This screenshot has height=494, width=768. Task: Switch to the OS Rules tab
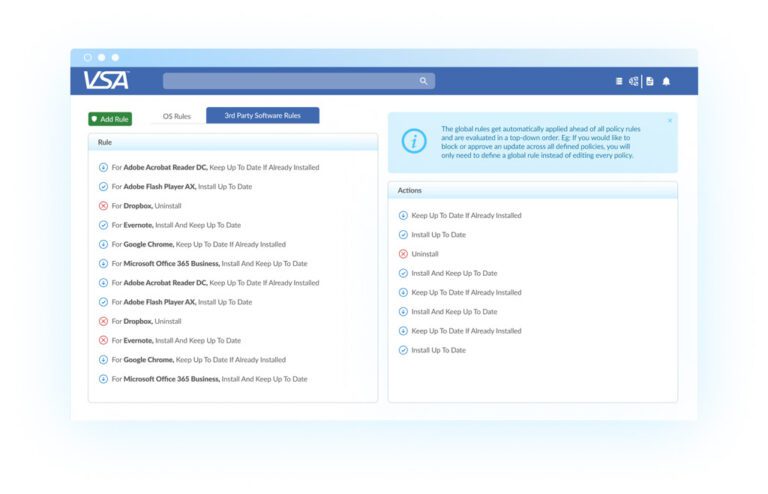176,116
